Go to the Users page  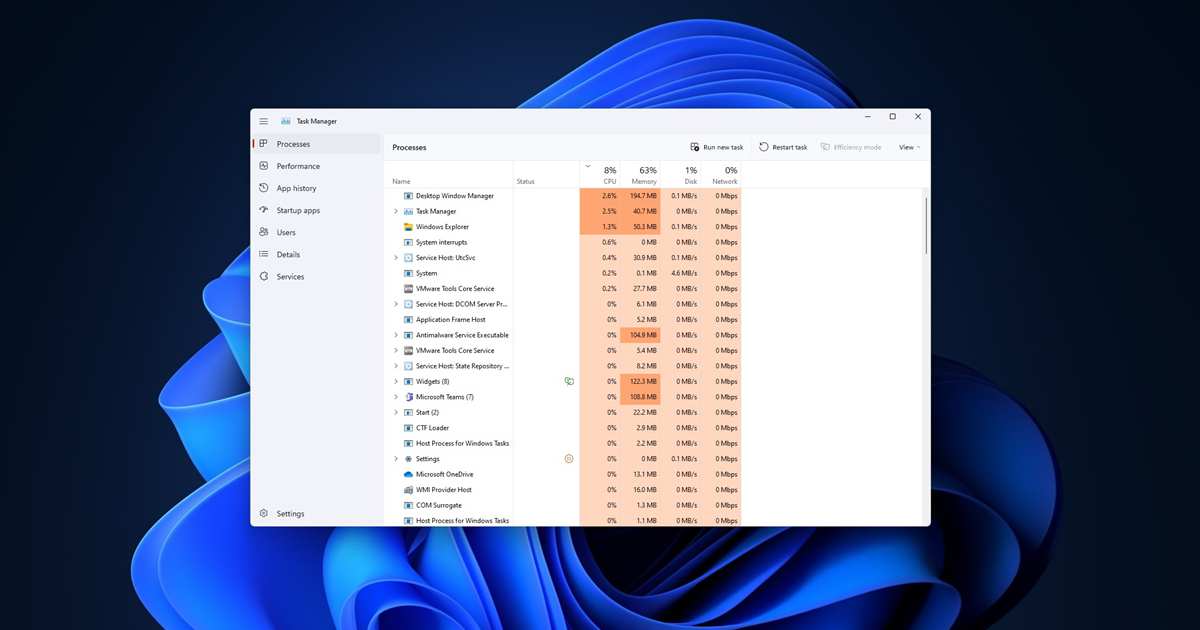(316, 232)
